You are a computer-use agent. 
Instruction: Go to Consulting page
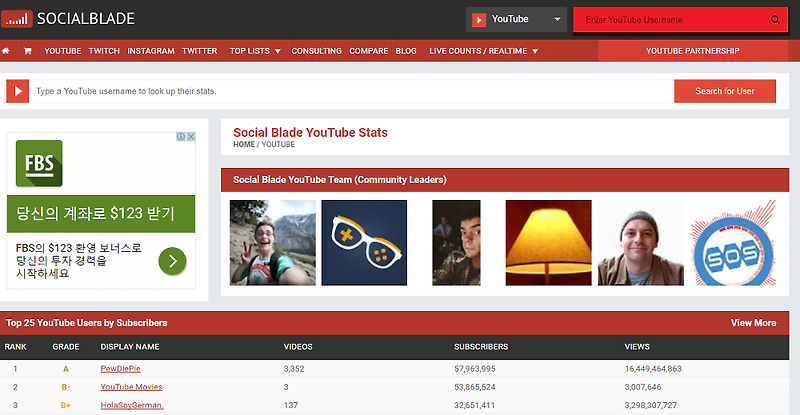click(x=316, y=51)
